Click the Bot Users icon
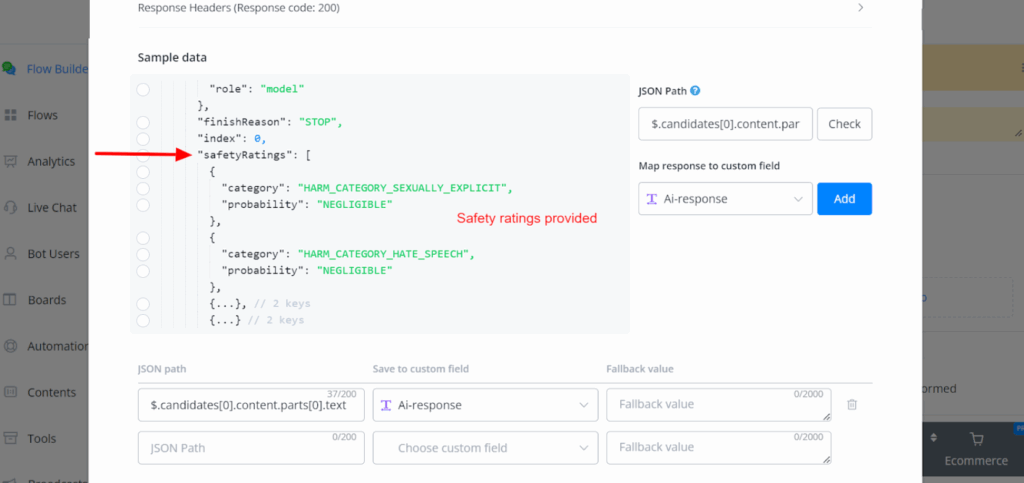 [x=10, y=254]
